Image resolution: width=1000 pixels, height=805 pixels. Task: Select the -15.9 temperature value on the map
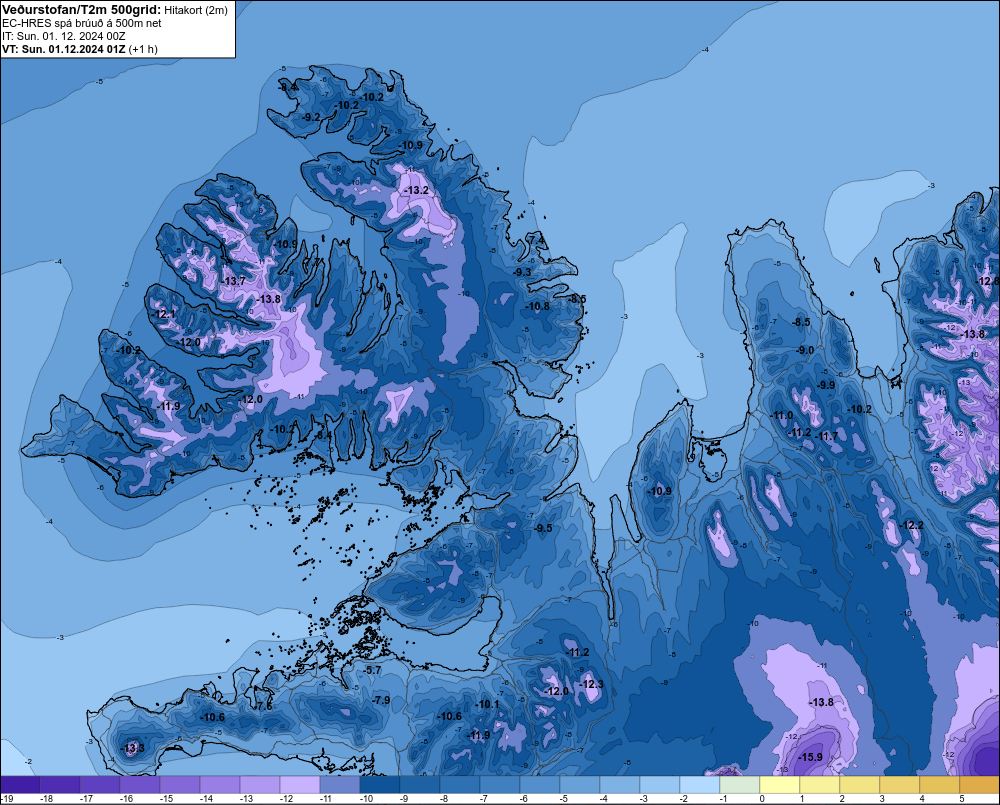pos(811,757)
